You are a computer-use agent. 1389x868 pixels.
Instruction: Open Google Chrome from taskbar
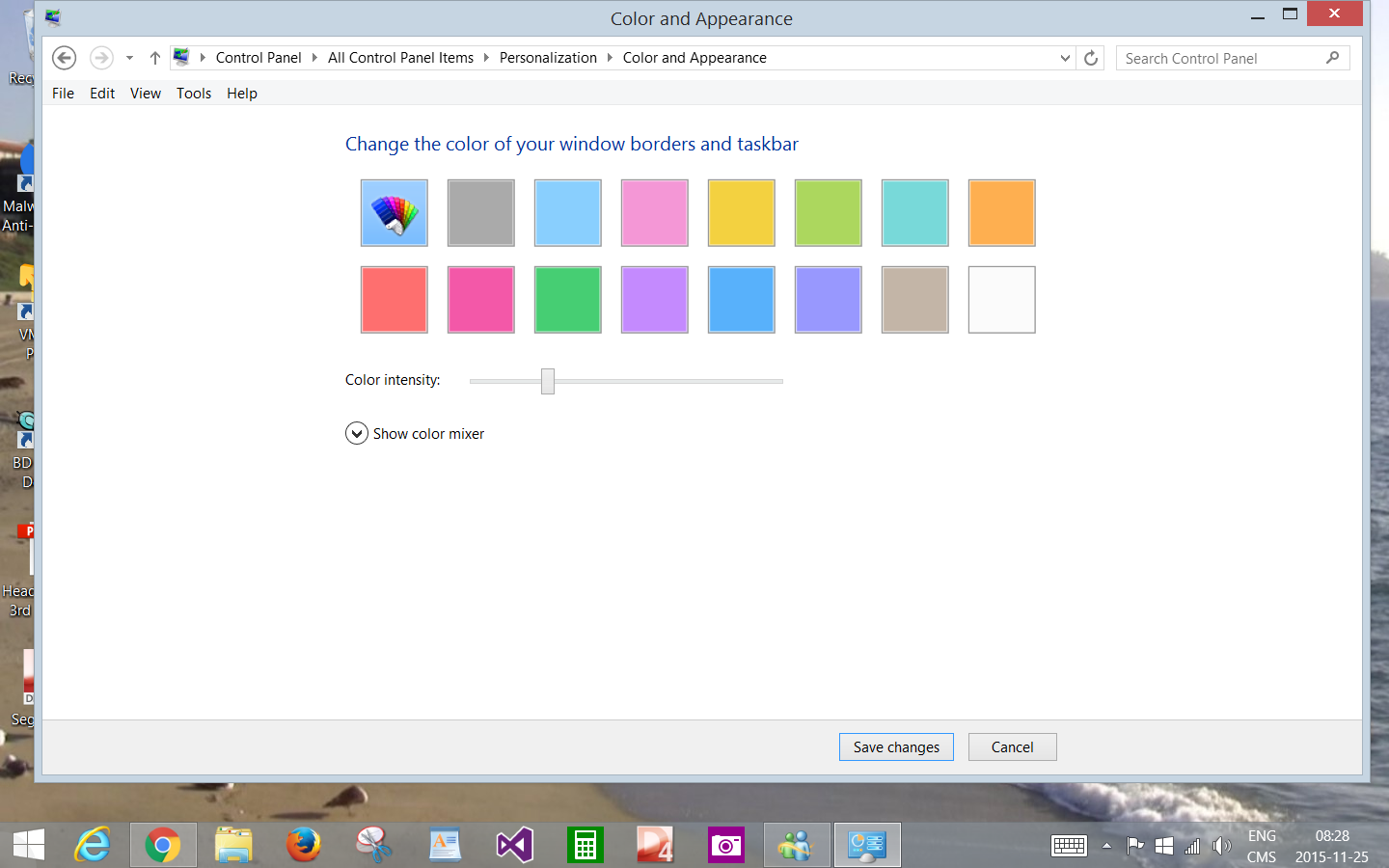click(x=163, y=846)
